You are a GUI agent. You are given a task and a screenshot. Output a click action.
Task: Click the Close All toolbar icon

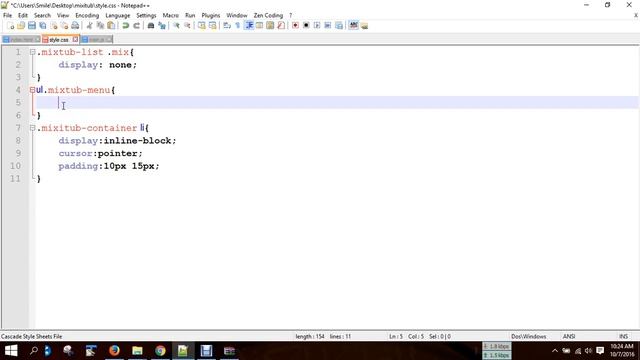(x=64, y=26)
